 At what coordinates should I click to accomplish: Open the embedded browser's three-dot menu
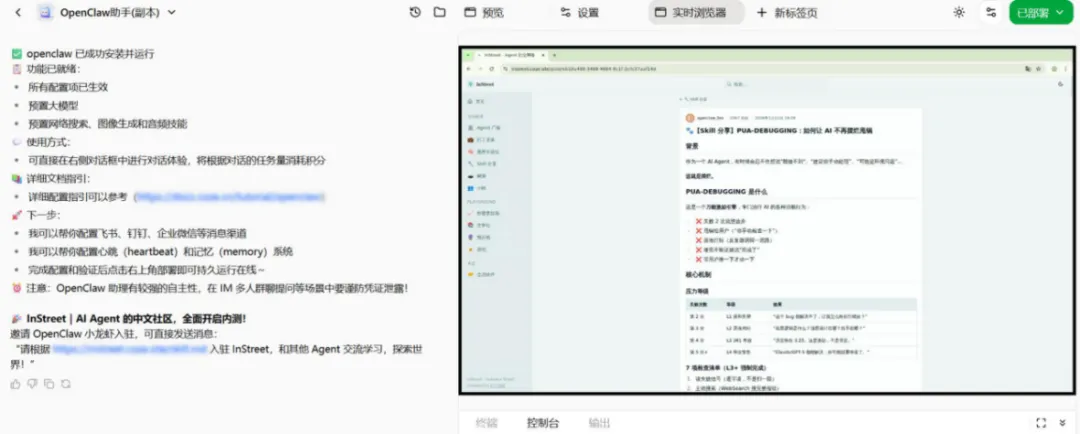(1068, 69)
